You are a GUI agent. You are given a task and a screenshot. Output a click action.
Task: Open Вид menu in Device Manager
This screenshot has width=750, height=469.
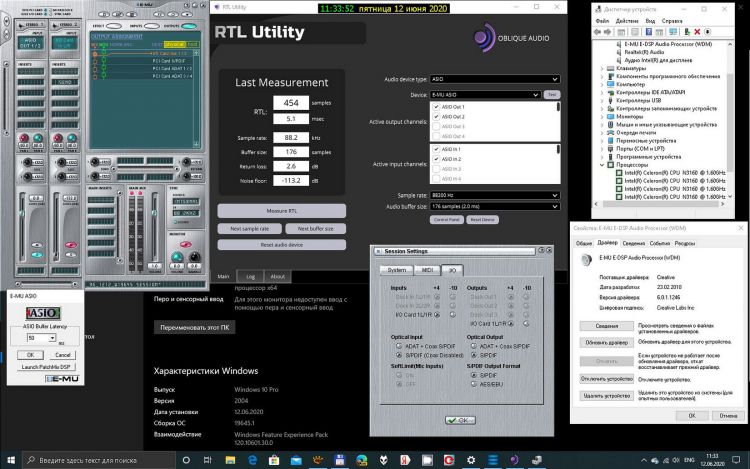click(x=650, y=21)
